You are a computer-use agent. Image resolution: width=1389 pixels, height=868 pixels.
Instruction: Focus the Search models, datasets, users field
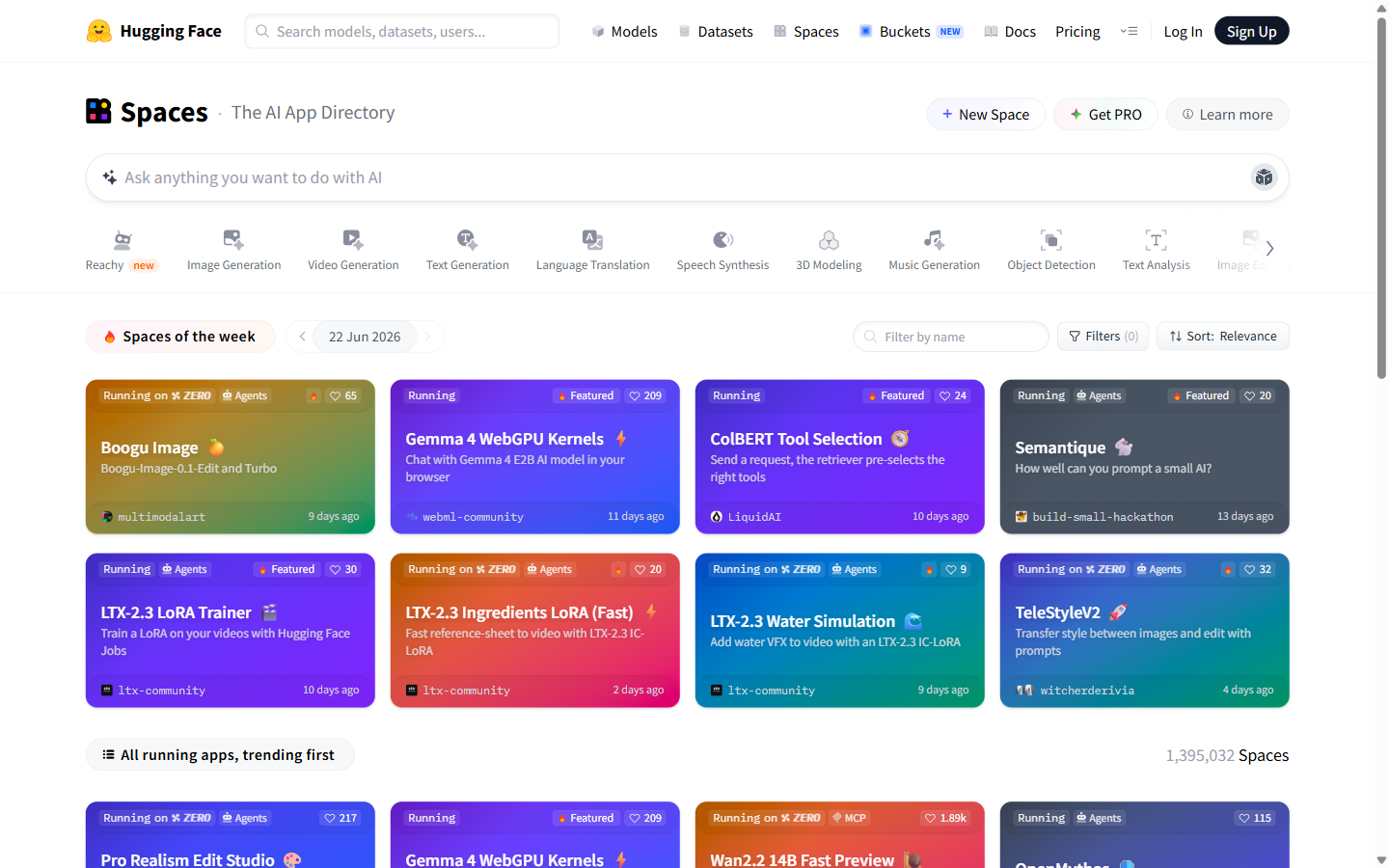point(402,31)
